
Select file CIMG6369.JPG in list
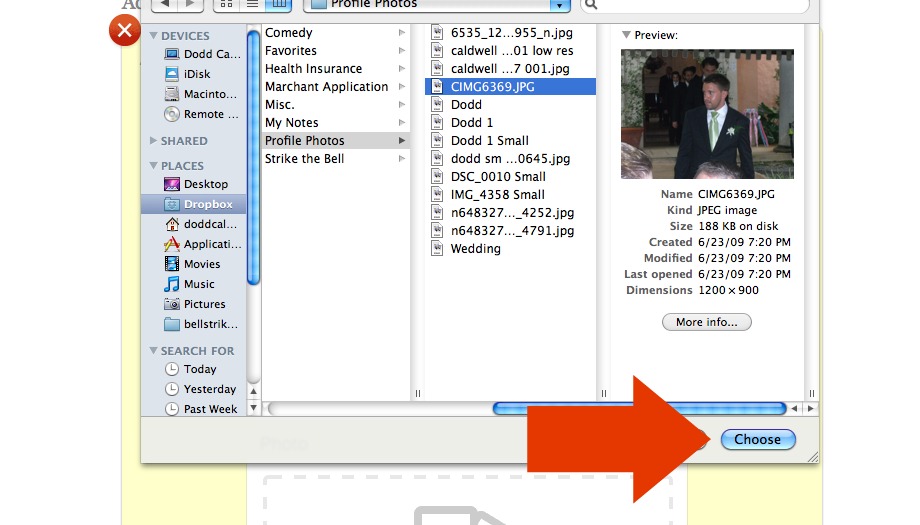point(510,87)
